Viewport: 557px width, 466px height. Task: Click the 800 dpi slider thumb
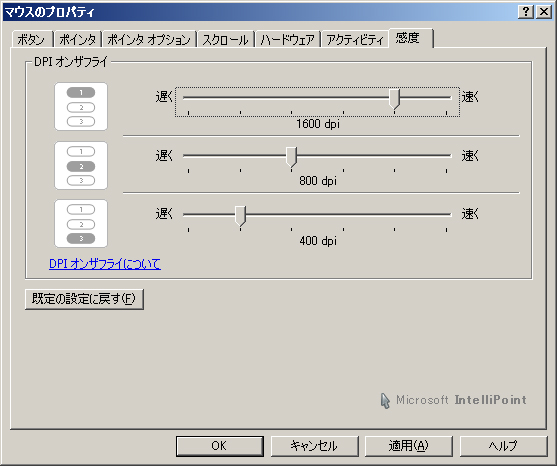click(x=291, y=157)
